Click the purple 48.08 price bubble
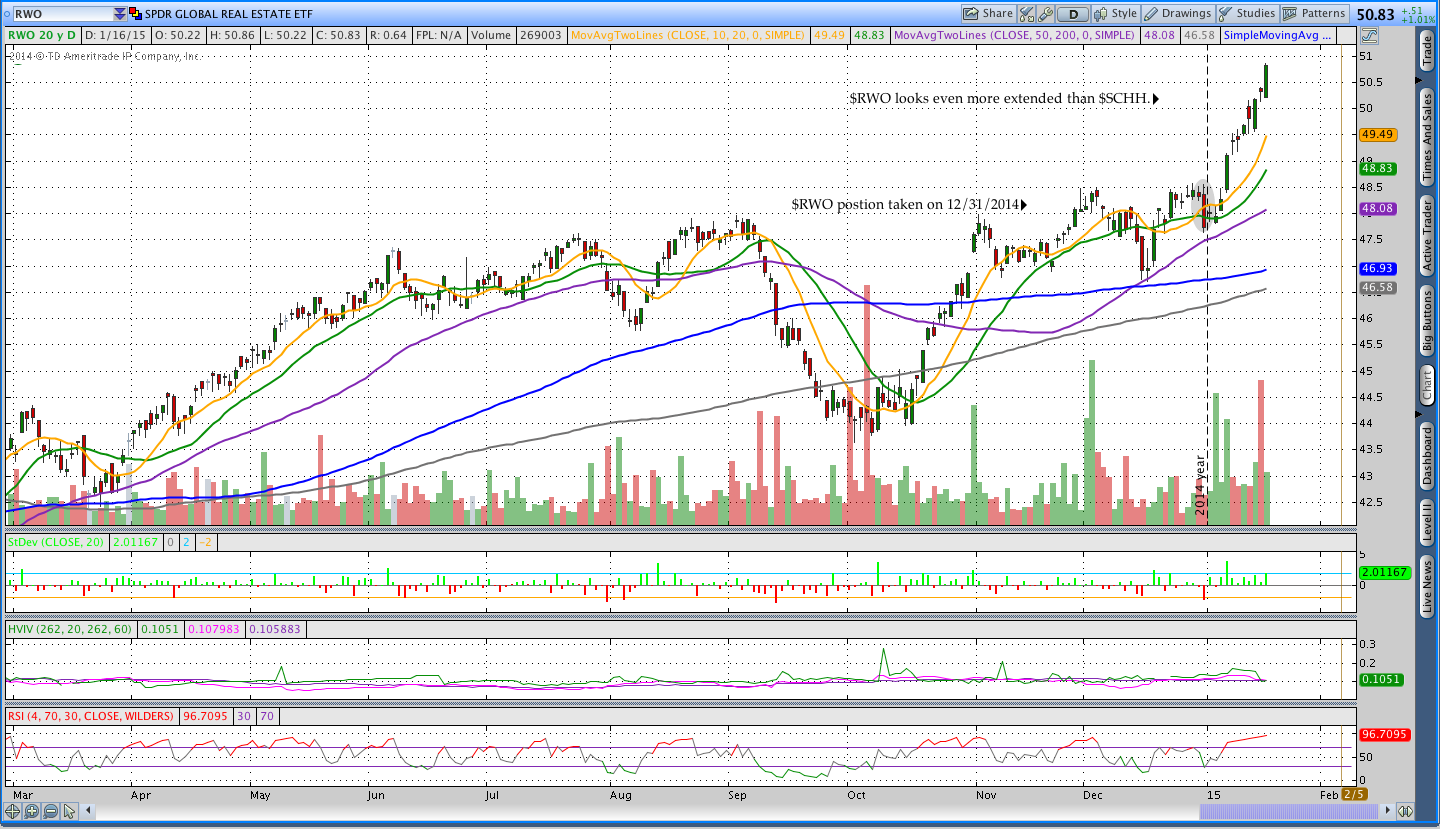 pos(1378,208)
